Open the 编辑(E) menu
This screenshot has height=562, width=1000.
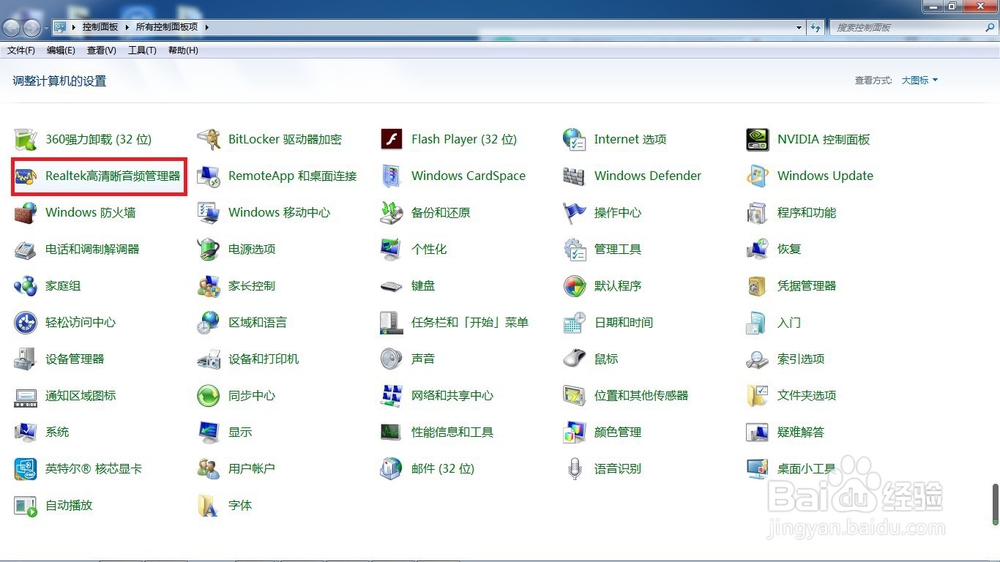click(x=61, y=50)
